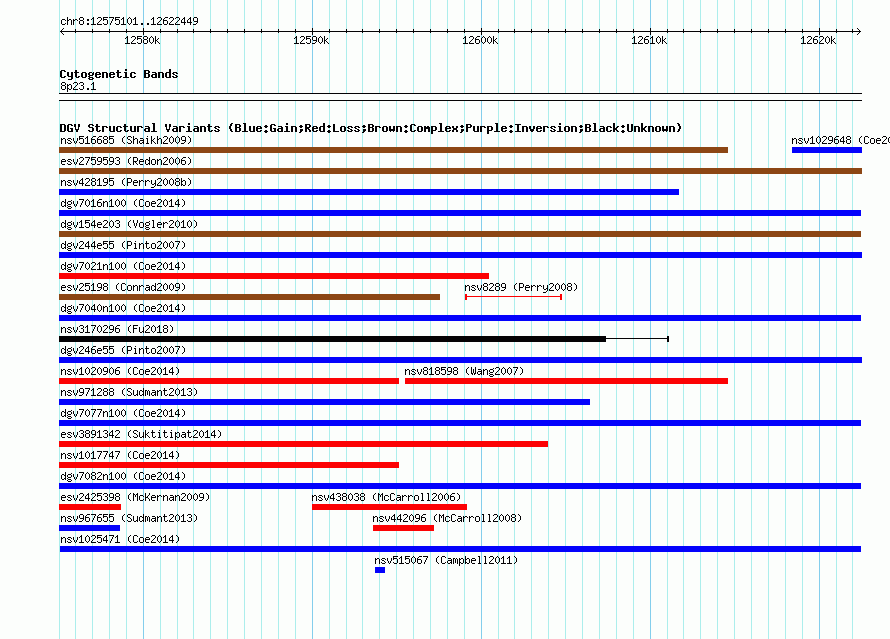Select the red bar under nsv1017747

229,465
